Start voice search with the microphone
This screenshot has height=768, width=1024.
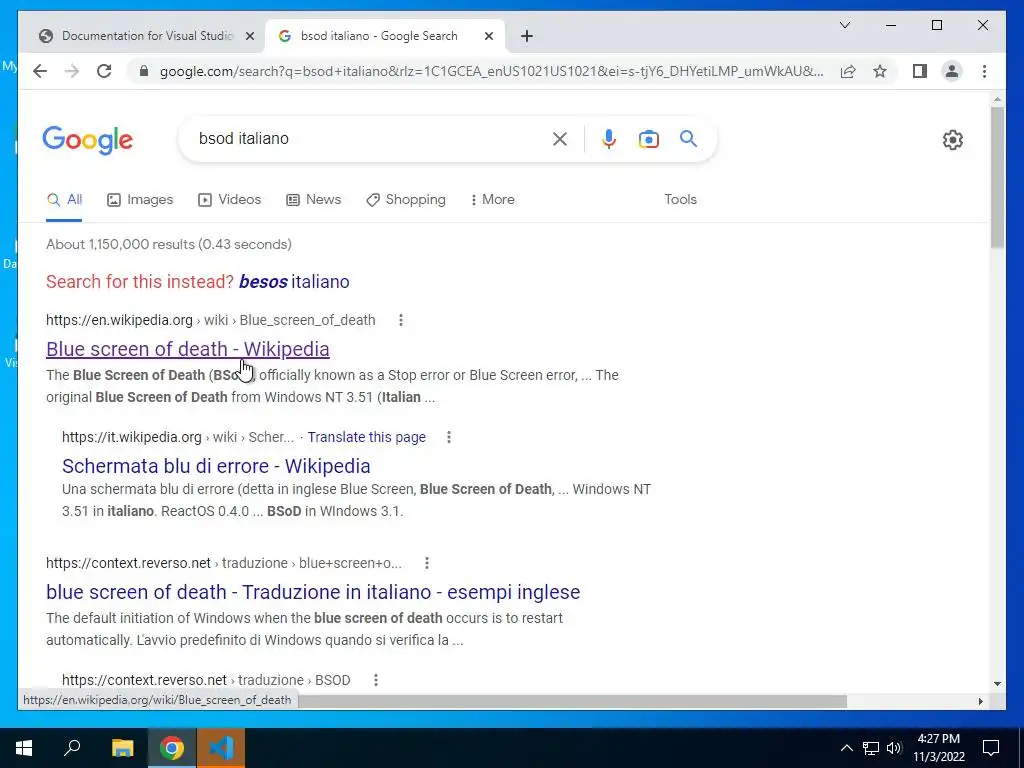(x=609, y=138)
